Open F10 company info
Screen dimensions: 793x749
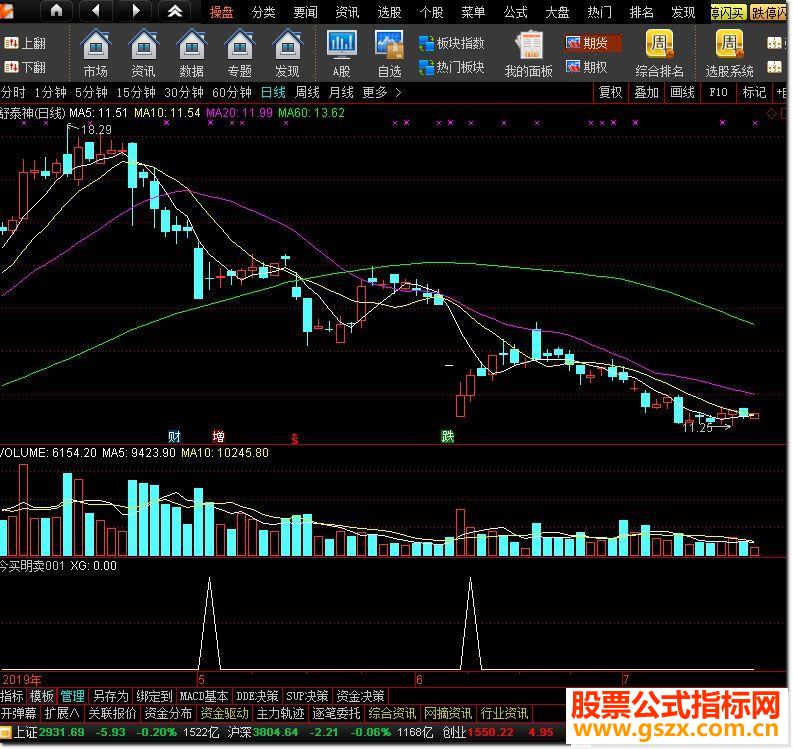718,93
